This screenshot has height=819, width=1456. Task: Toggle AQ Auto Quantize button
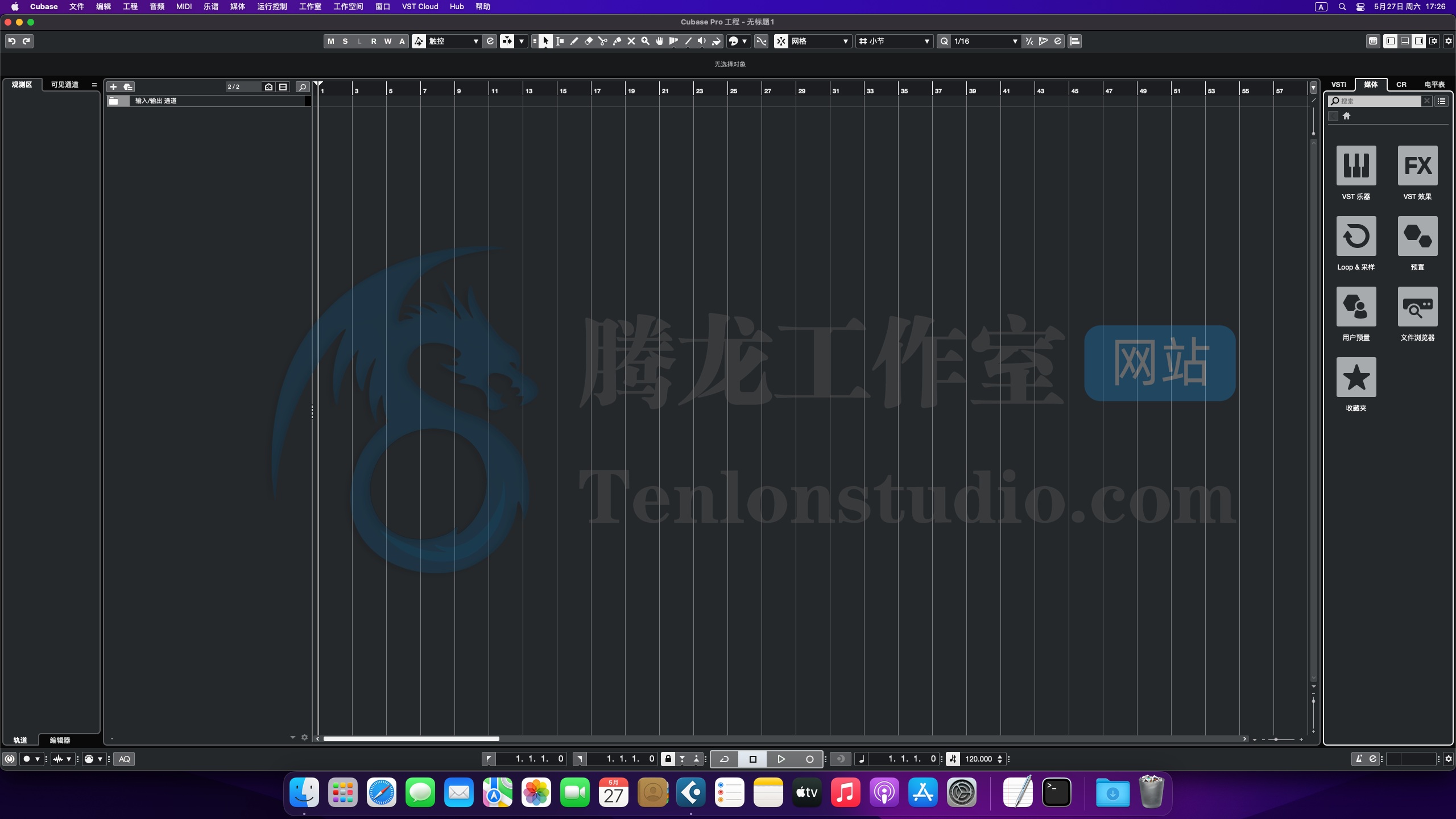tap(125, 759)
